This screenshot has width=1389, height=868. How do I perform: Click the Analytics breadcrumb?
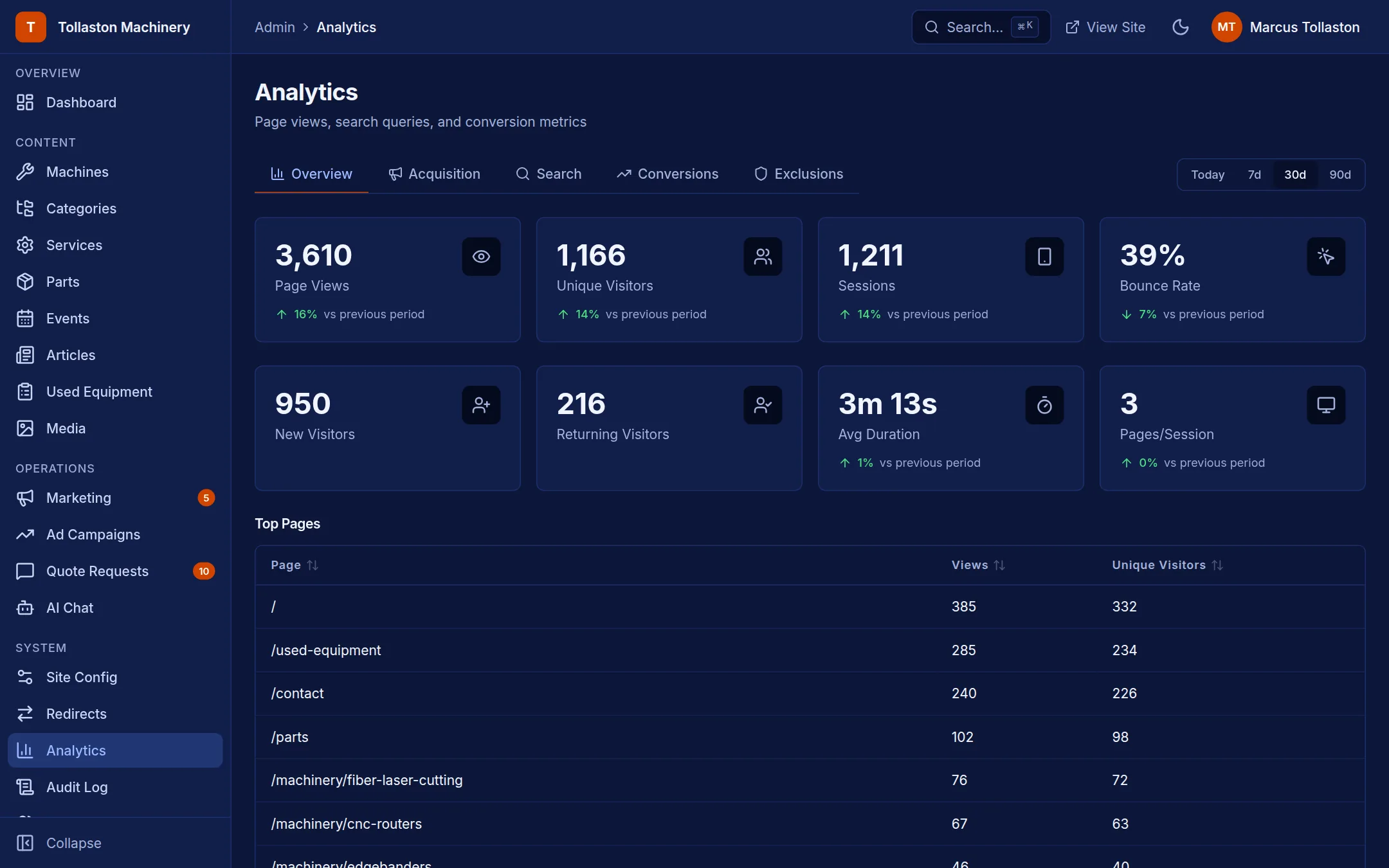pyautogui.click(x=346, y=27)
